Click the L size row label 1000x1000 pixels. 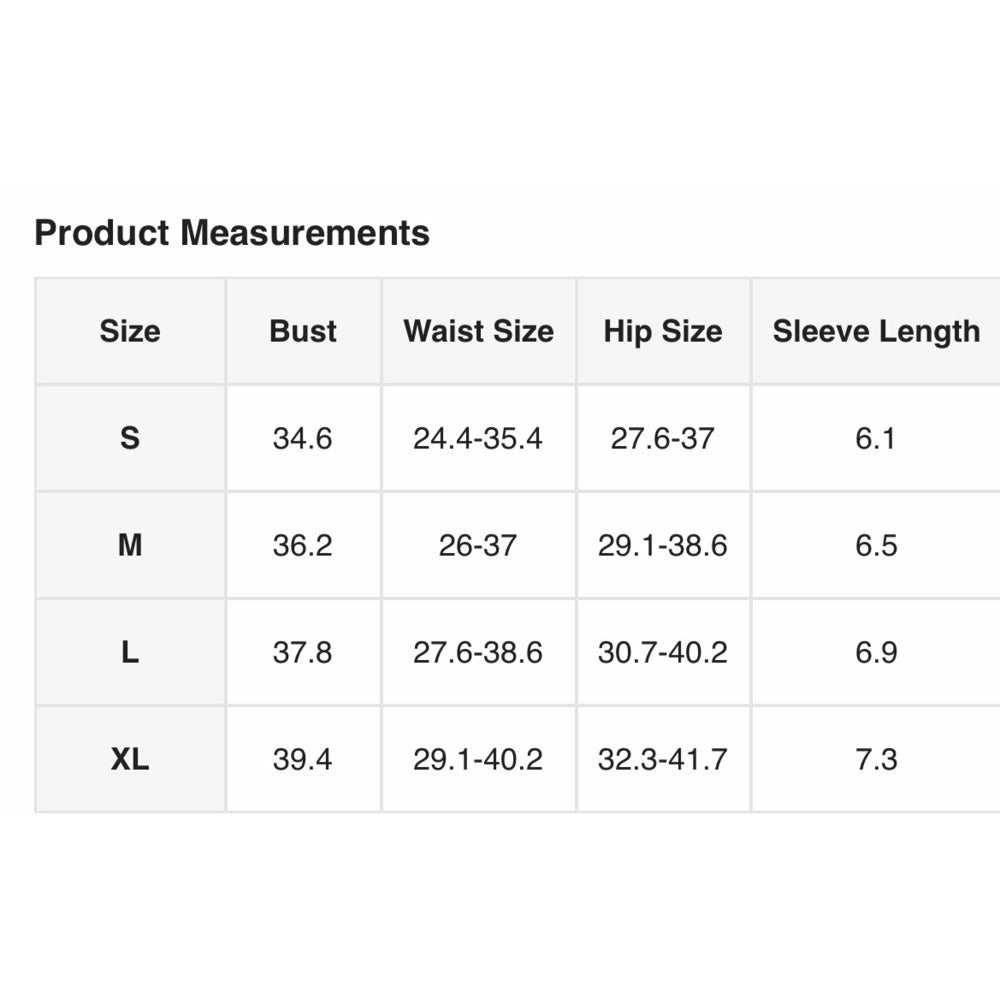click(130, 652)
